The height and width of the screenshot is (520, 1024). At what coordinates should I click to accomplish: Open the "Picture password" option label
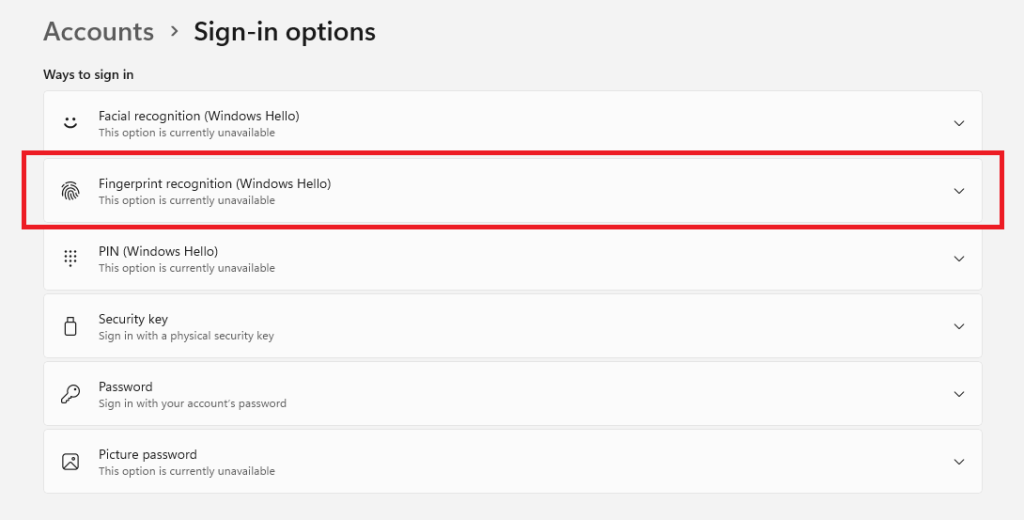[x=147, y=455]
